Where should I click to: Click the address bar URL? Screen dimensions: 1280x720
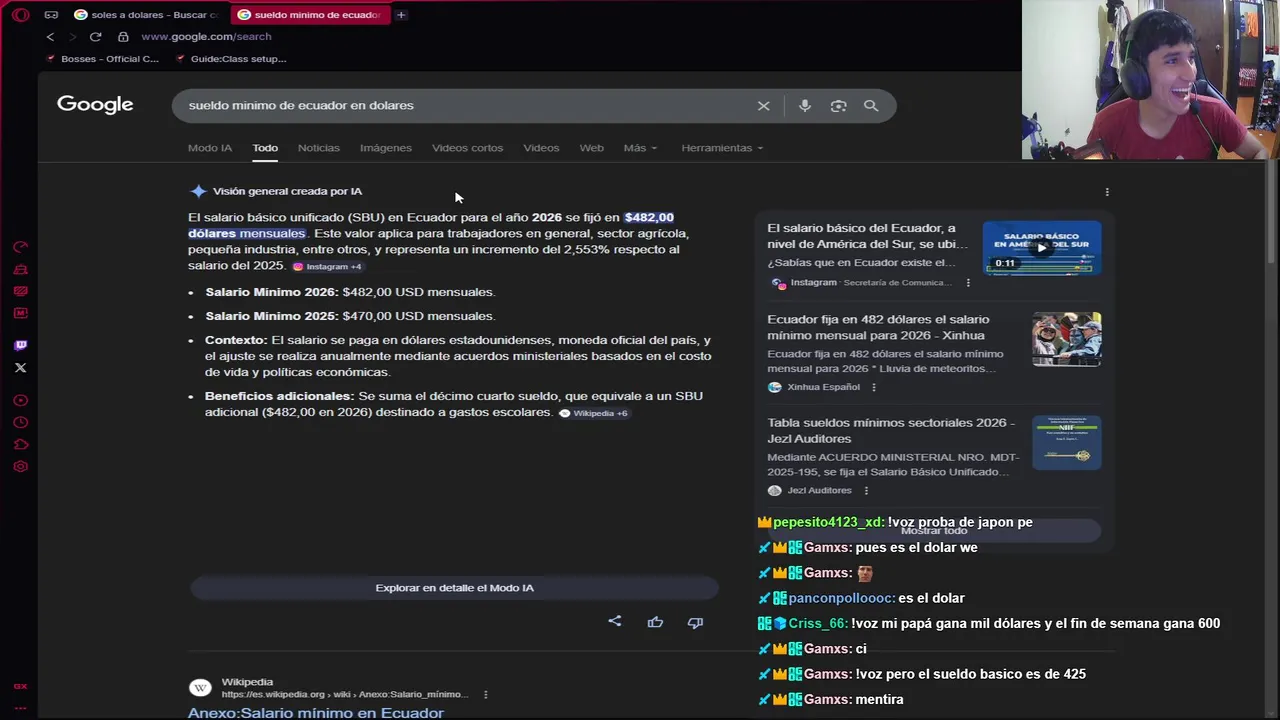206,37
